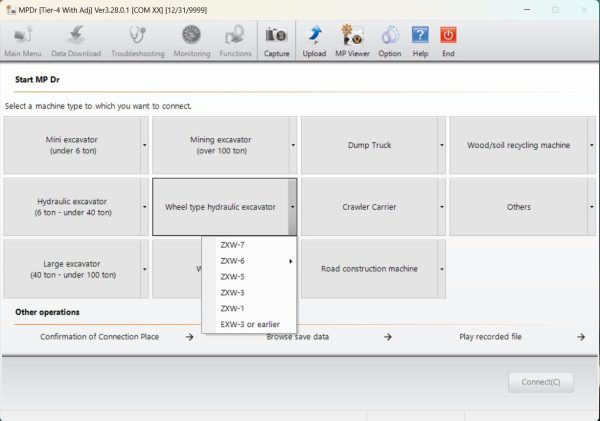600x421 pixels.
Task: Click the Connect(C) button
Action: [541, 382]
